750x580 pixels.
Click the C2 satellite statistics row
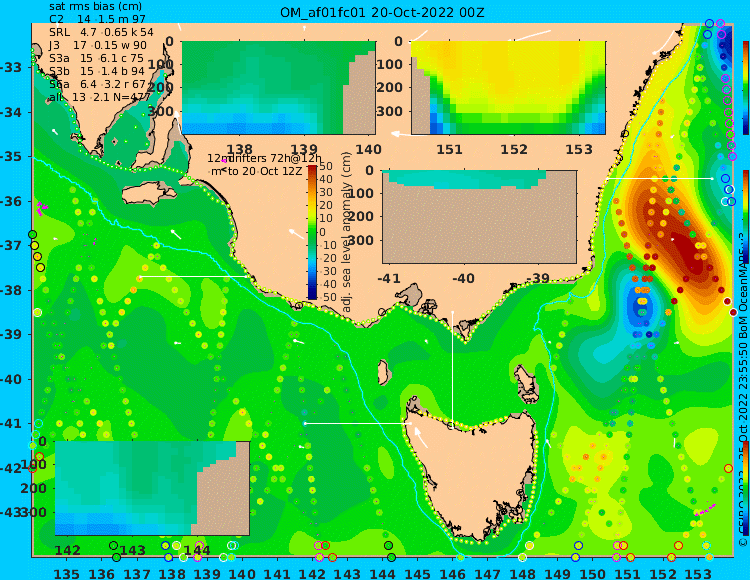point(97,19)
